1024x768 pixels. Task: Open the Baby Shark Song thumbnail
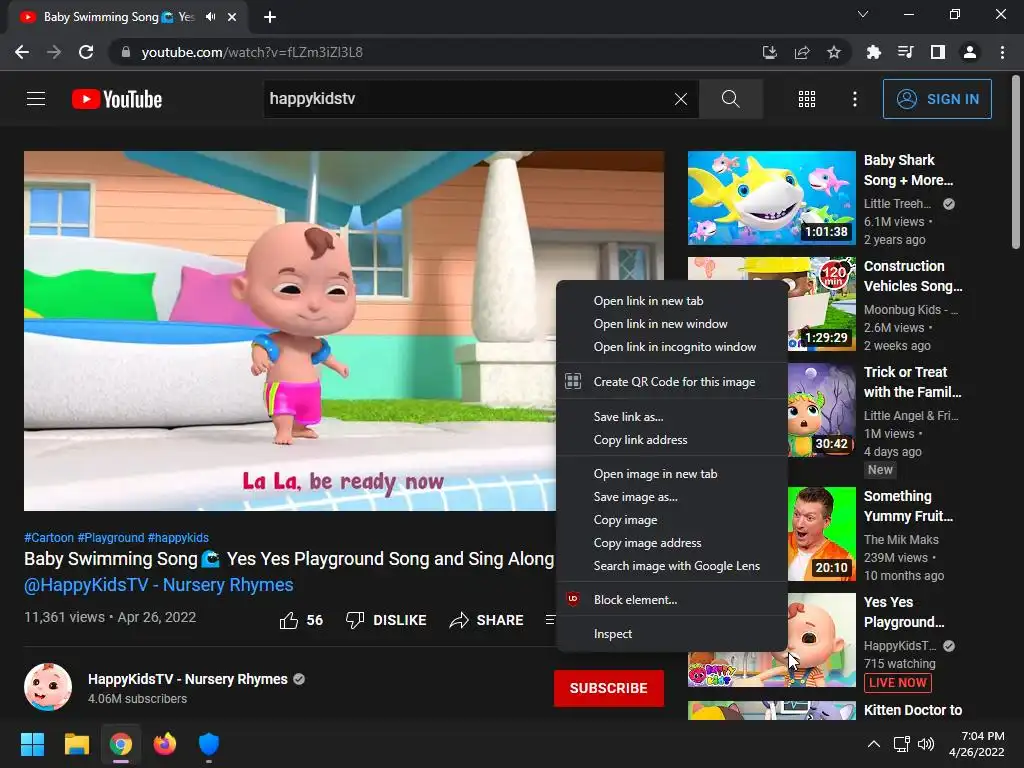pyautogui.click(x=771, y=198)
